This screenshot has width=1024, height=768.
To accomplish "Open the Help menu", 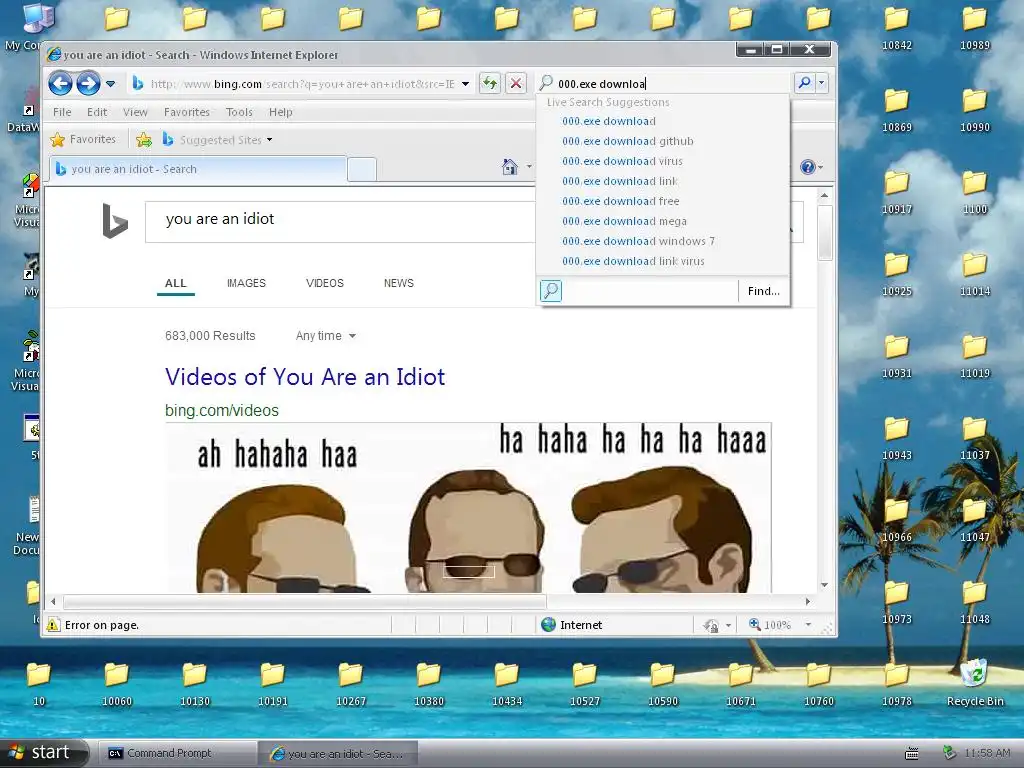I will [281, 112].
